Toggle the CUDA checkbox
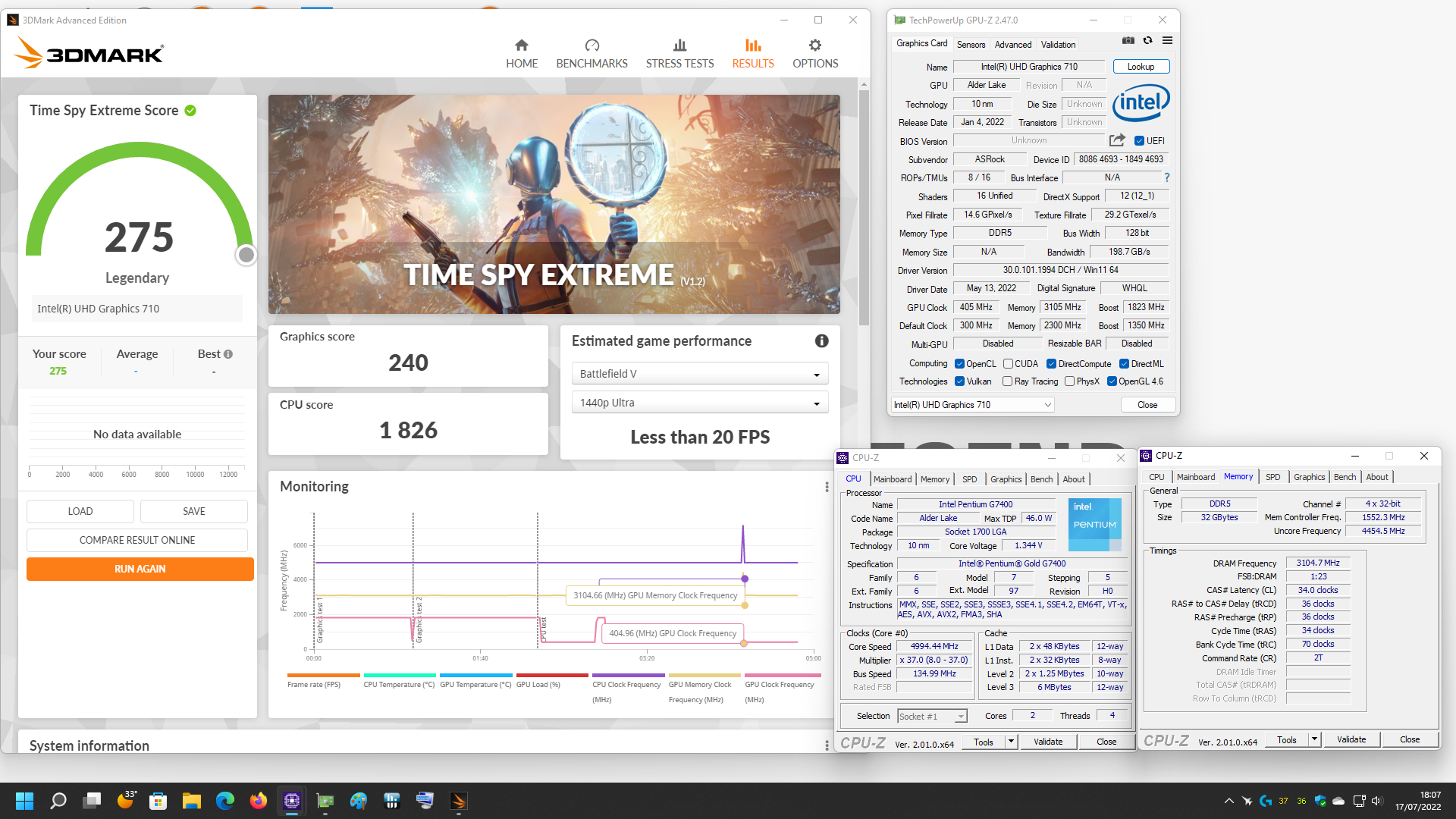This screenshot has height=819, width=1456. tap(1008, 364)
